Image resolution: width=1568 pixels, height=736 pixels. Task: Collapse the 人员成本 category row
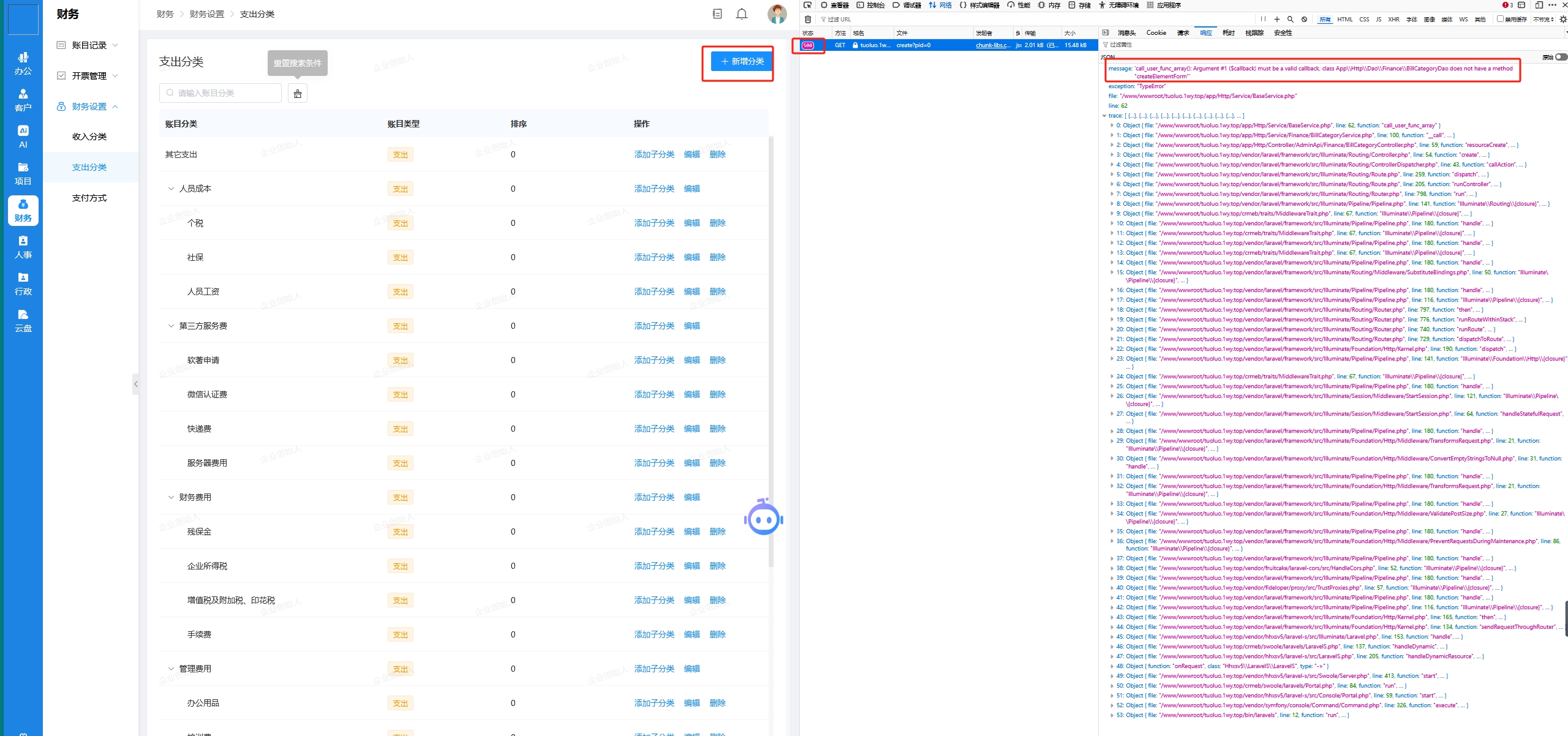click(171, 189)
